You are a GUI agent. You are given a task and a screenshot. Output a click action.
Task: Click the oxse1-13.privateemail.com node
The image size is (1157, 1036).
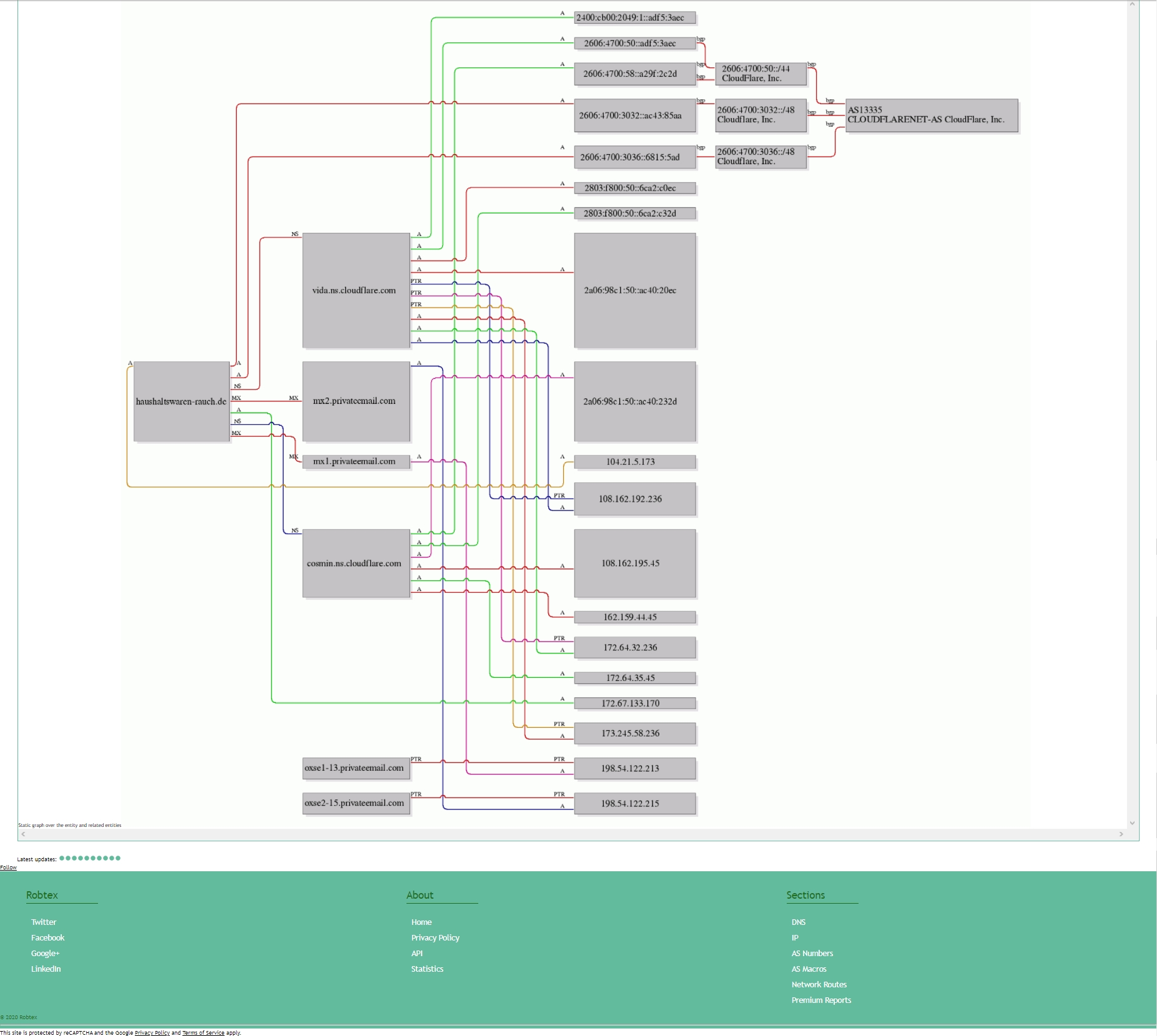356,768
